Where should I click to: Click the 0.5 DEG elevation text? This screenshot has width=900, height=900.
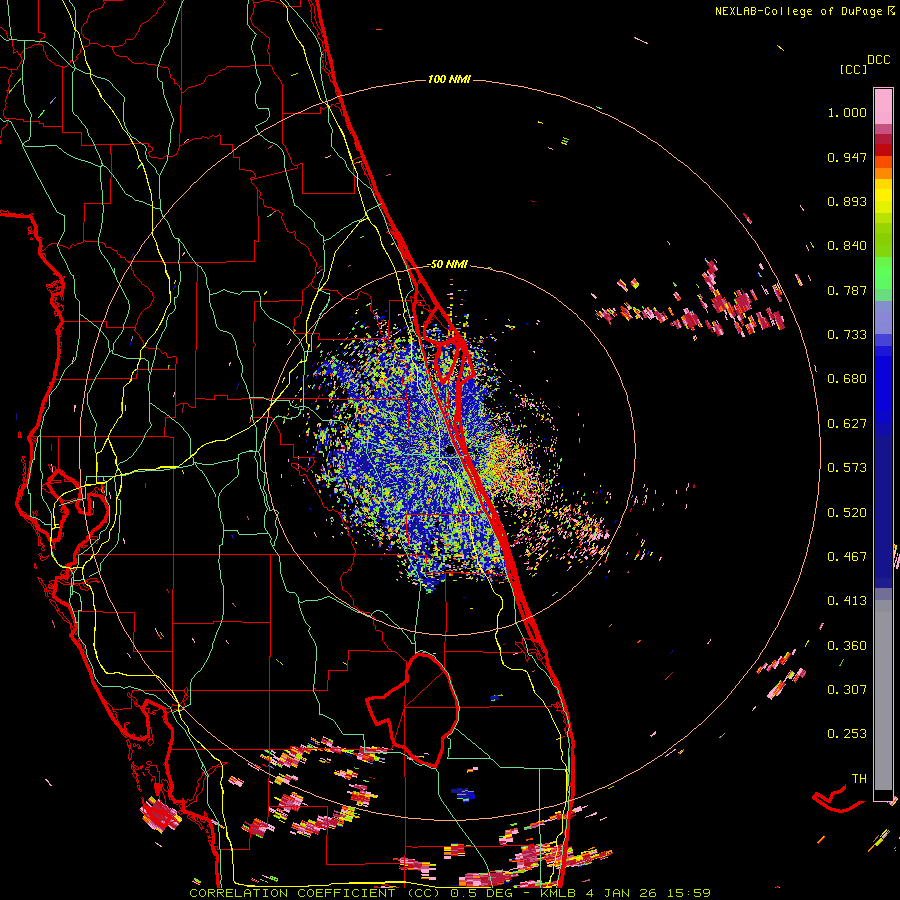click(481, 893)
